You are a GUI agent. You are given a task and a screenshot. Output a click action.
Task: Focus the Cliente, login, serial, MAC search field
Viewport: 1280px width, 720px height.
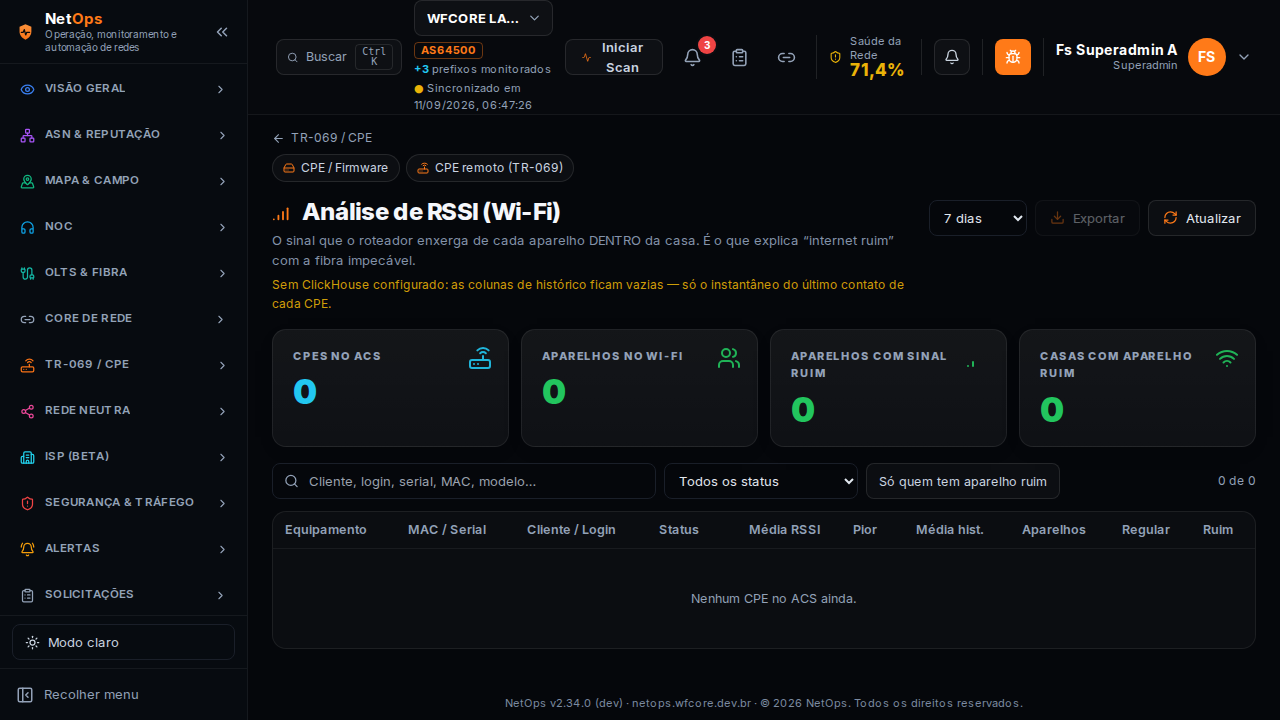click(x=464, y=481)
